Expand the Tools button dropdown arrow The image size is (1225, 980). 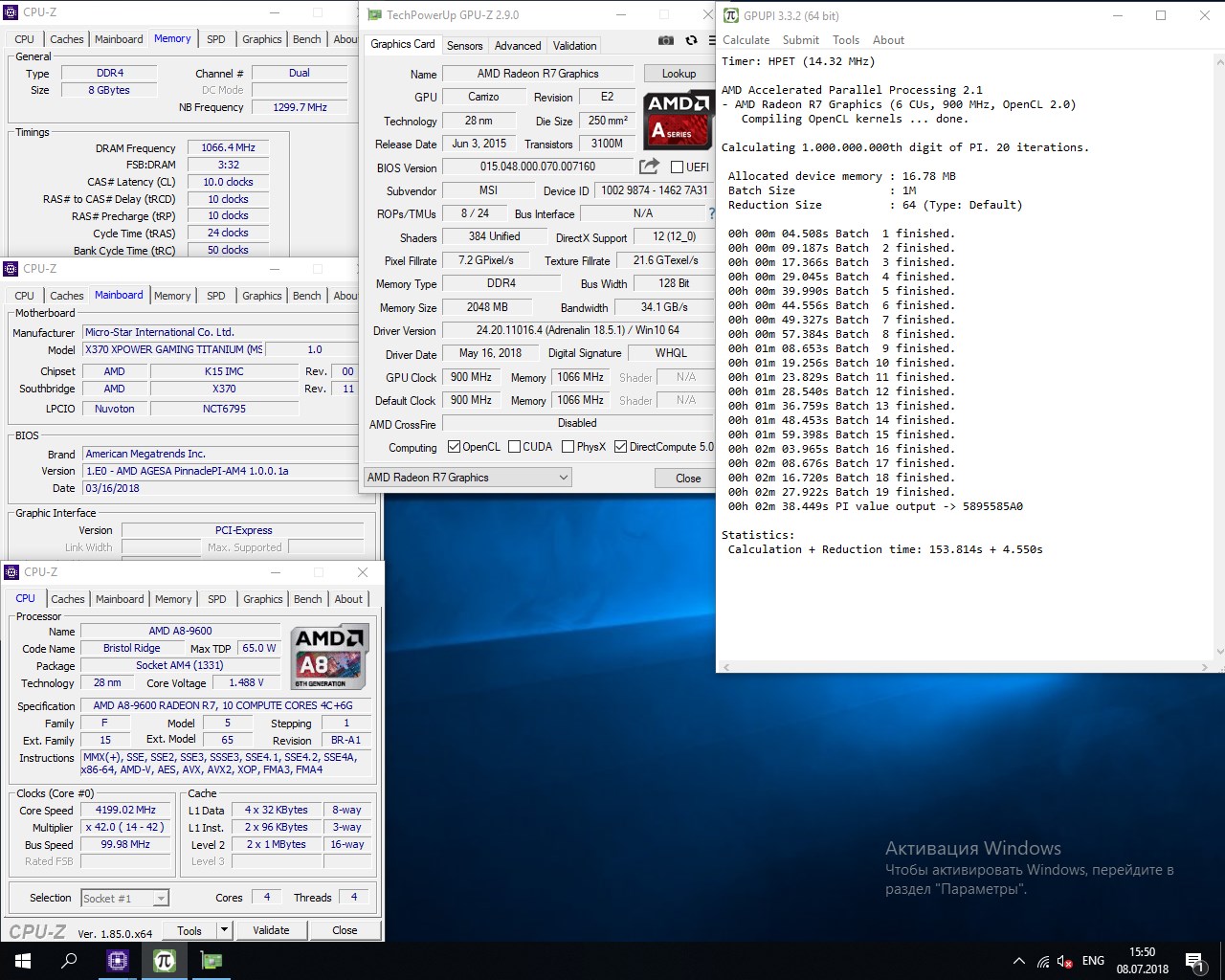[224, 930]
